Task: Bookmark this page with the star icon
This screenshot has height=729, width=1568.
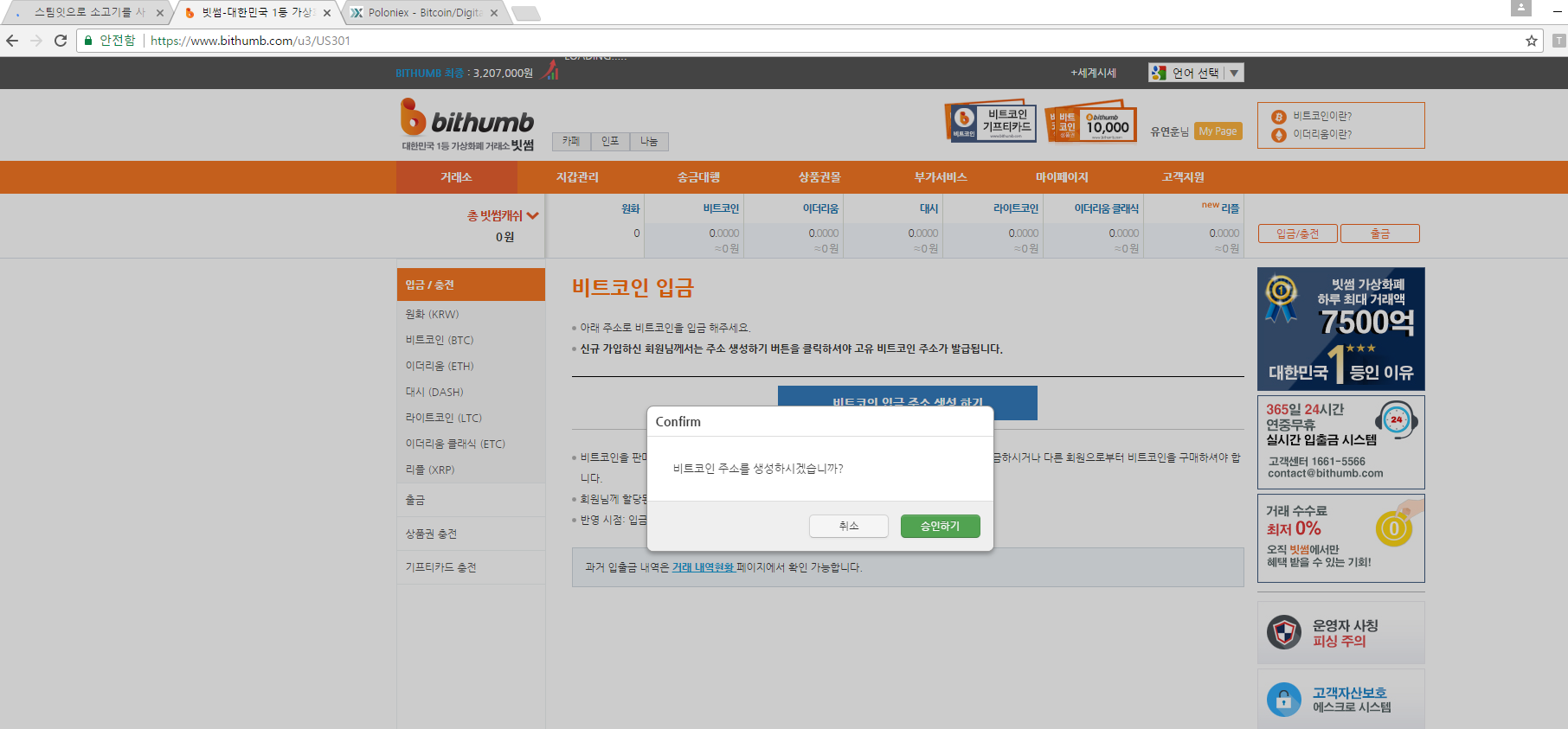Action: click(1532, 41)
